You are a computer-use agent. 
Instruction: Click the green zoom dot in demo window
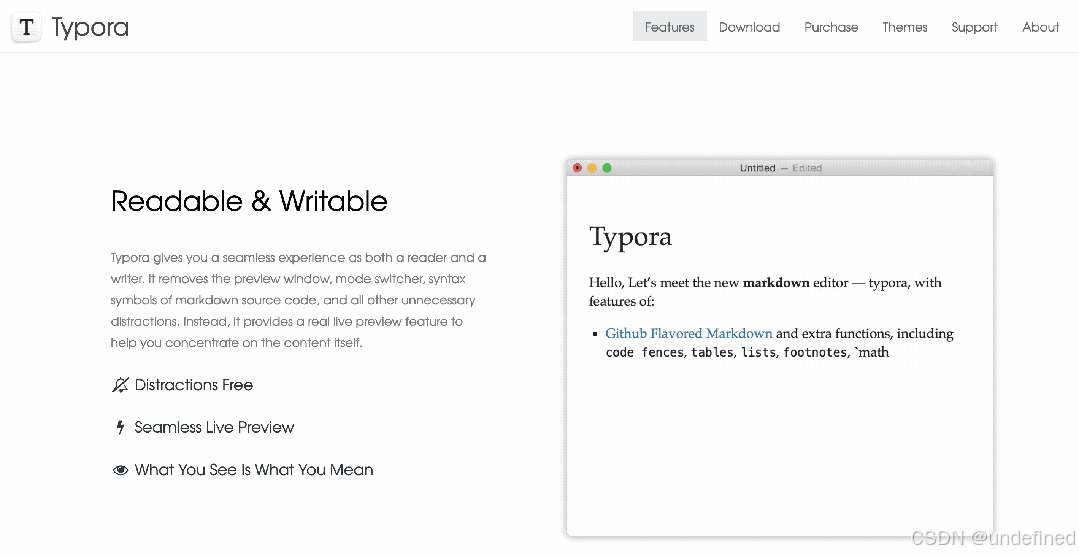point(607,168)
